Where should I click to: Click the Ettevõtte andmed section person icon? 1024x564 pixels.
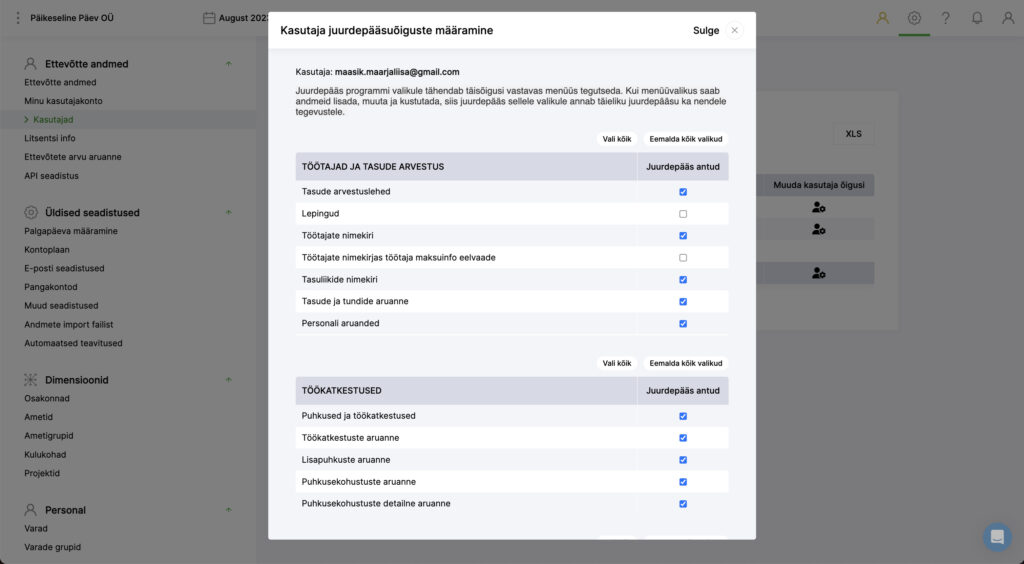click(x=31, y=63)
